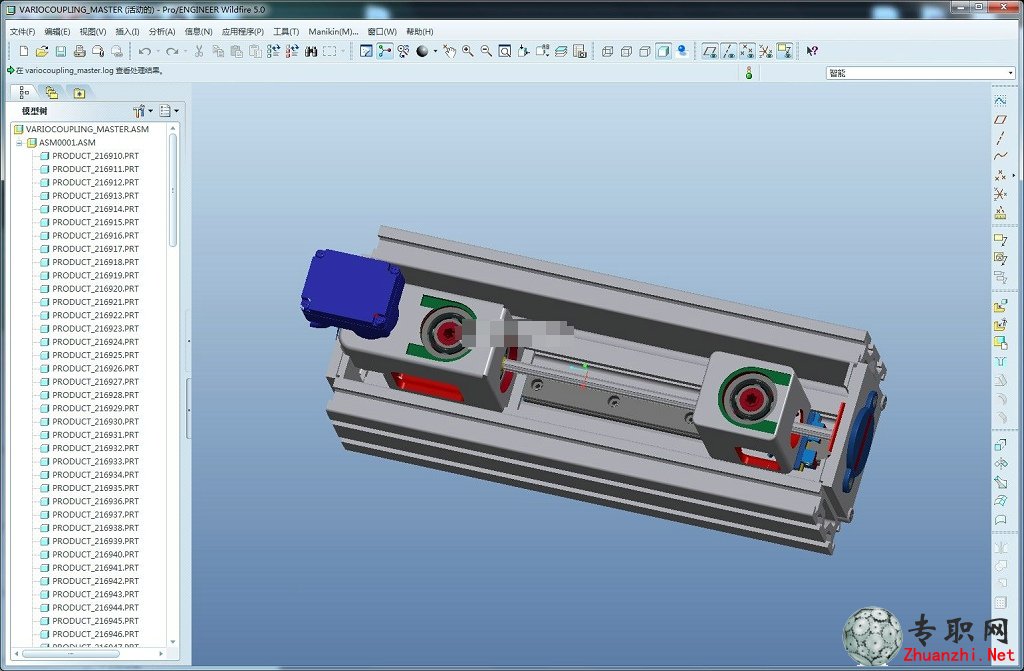Switch to the Favorites navigator tab
Screen dimensions: 1024x671
click(79, 93)
